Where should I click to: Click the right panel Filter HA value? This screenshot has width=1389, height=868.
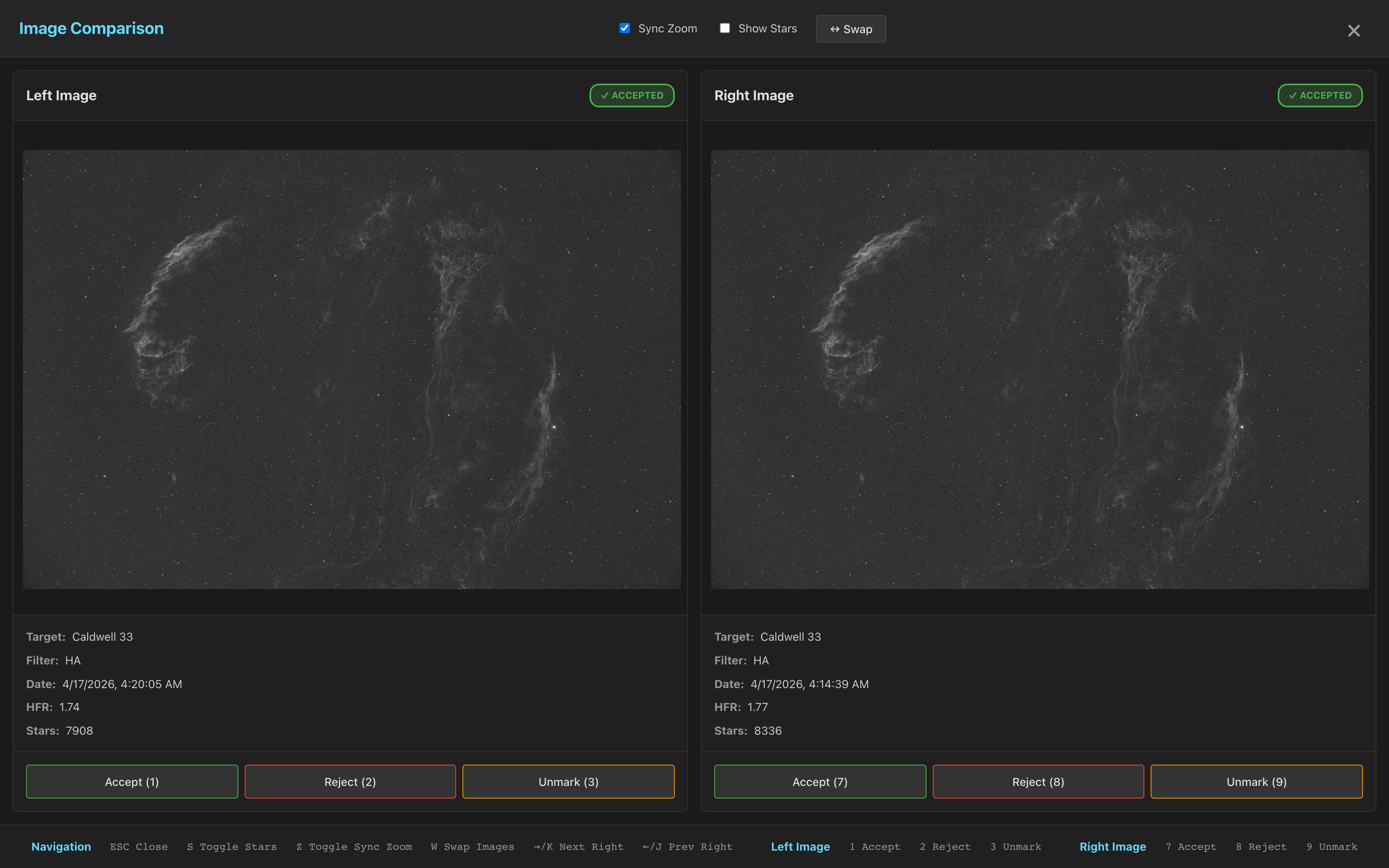[x=760, y=660]
